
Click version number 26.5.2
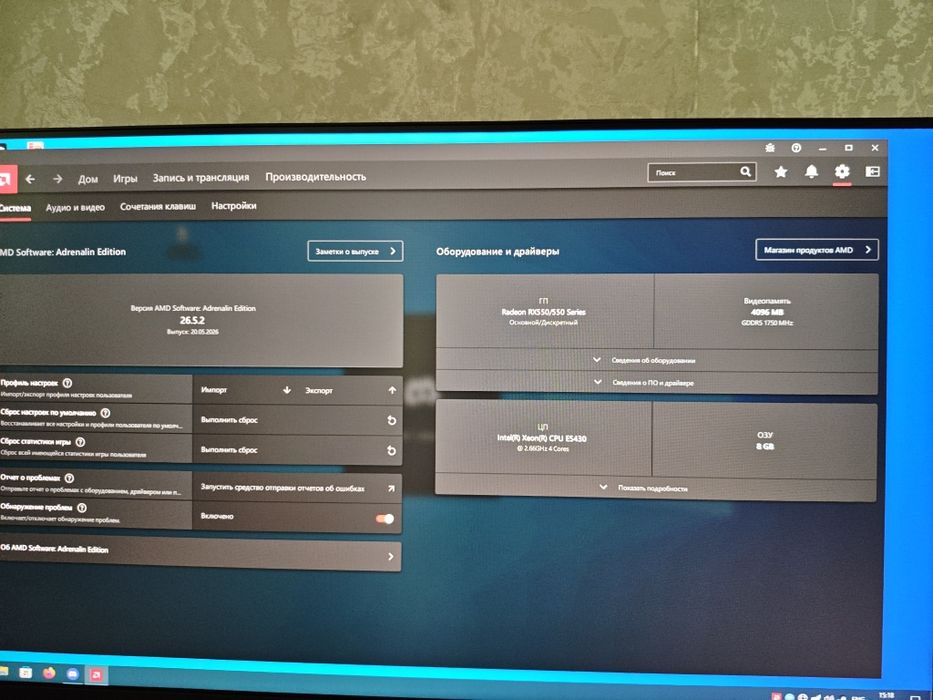pyautogui.click(x=192, y=320)
